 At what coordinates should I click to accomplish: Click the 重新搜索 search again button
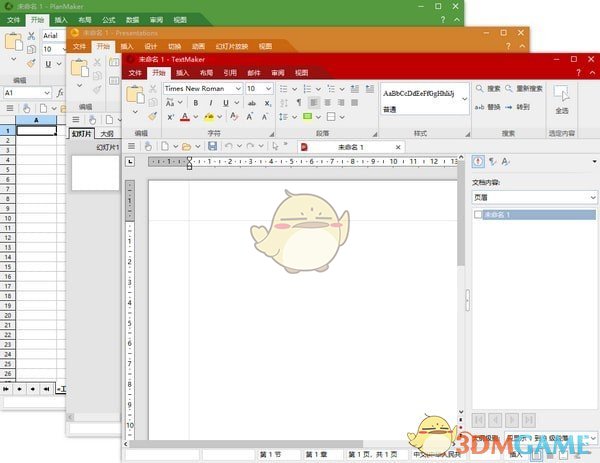[x=523, y=89]
